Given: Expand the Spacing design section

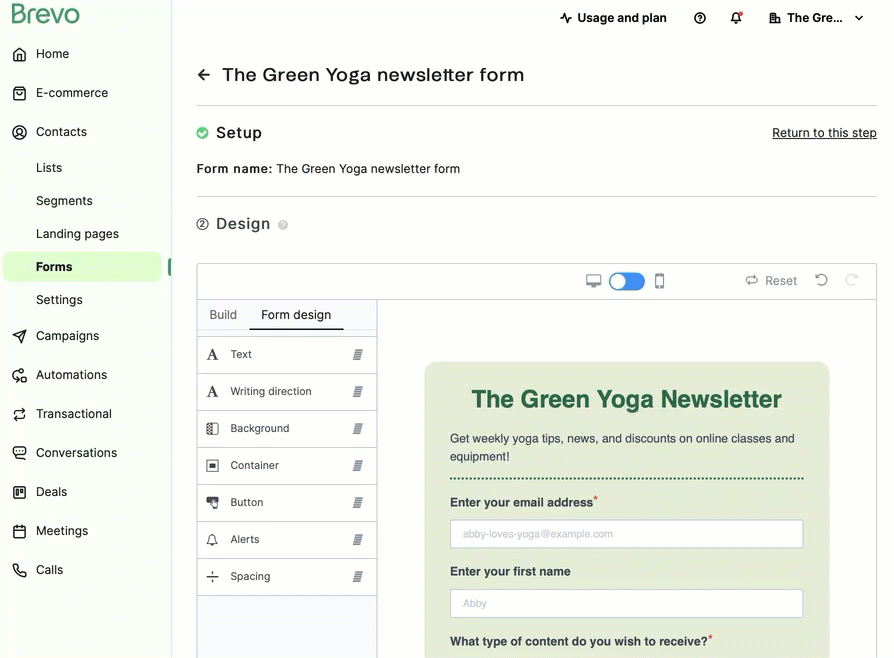Looking at the screenshot, I should 286,576.
